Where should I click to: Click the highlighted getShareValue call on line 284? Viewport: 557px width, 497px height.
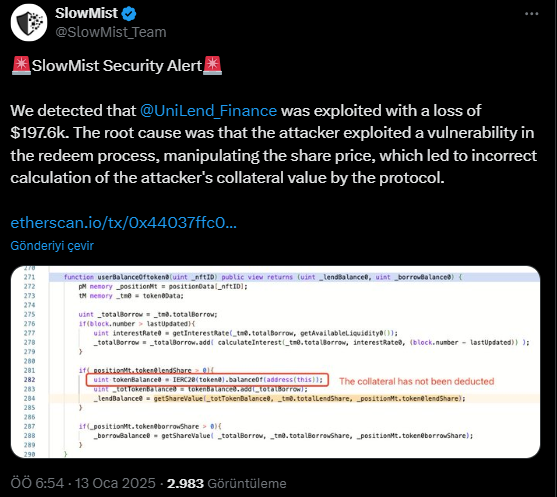tap(309, 399)
